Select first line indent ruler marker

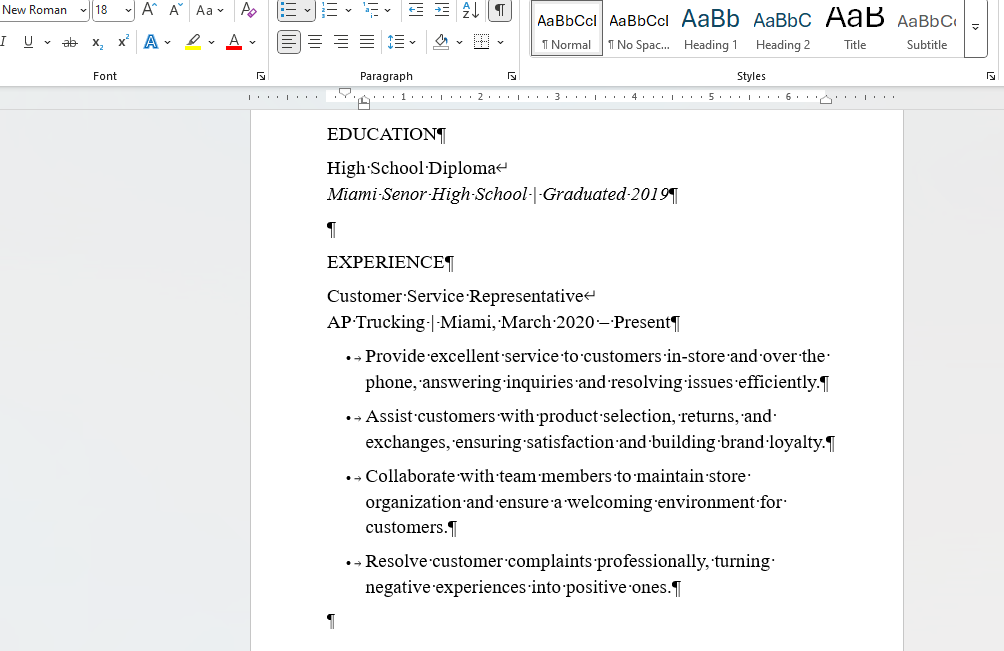[x=344, y=92]
